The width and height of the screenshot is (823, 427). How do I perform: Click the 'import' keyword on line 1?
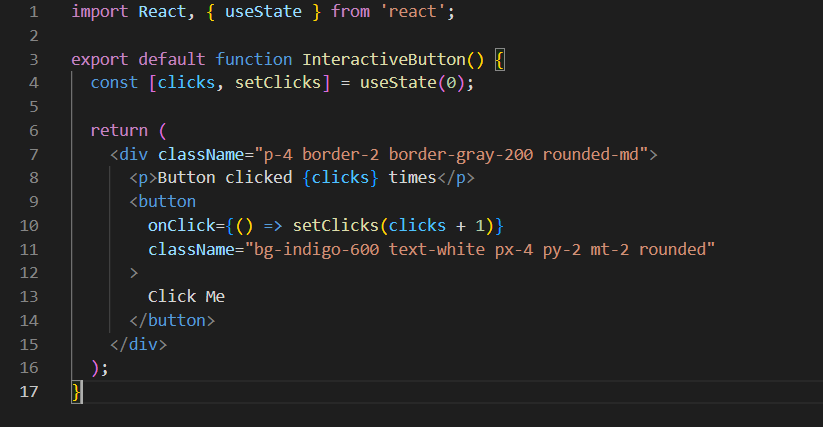pos(100,12)
